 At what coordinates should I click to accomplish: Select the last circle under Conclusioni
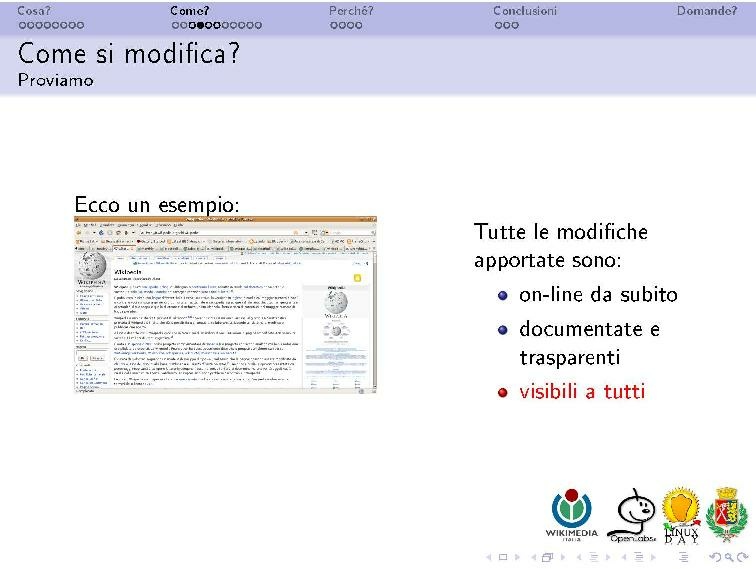(x=515, y=25)
